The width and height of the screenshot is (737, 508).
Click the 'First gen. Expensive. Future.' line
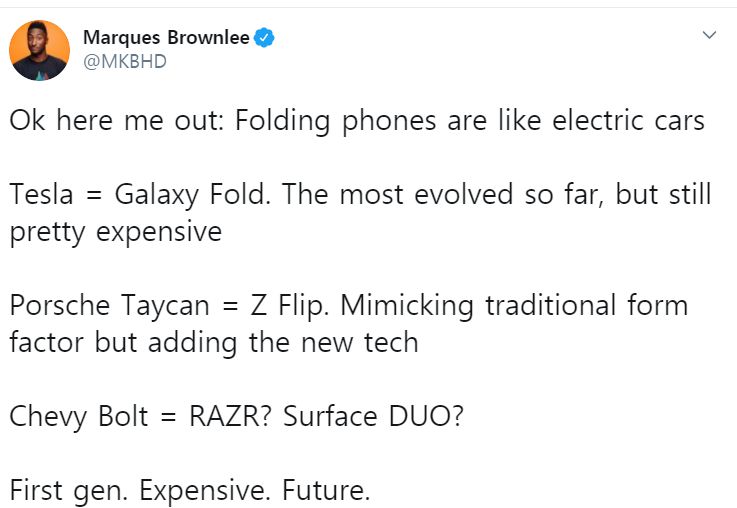[190, 490]
